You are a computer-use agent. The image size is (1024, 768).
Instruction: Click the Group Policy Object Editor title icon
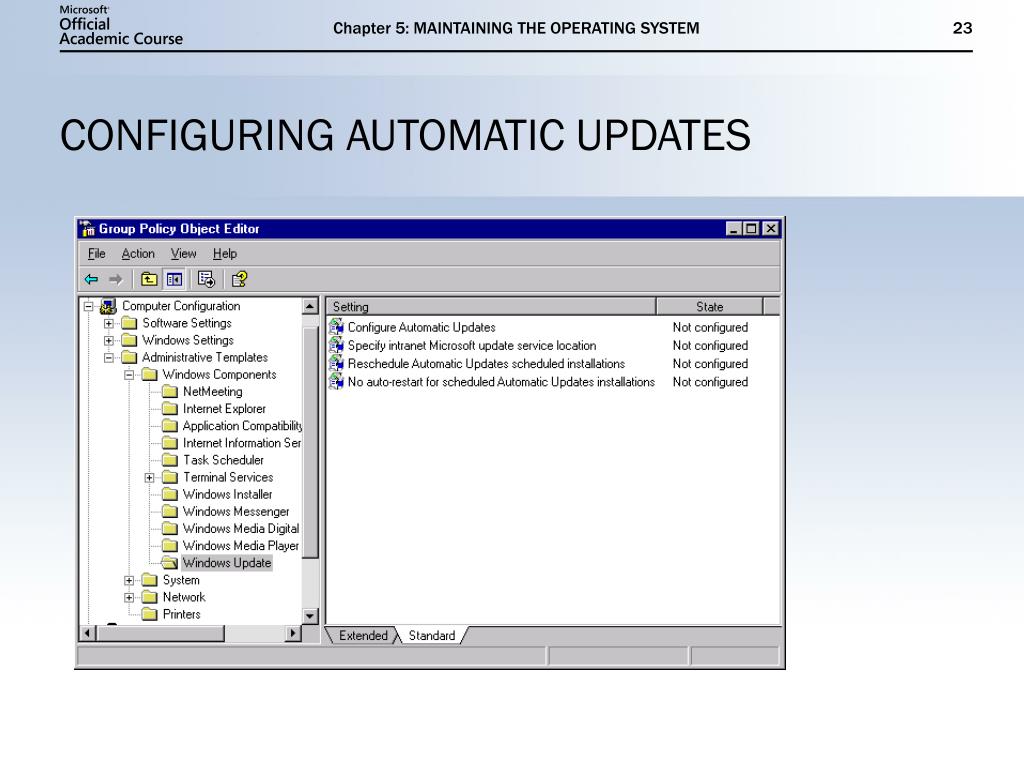pyautogui.click(x=88, y=229)
